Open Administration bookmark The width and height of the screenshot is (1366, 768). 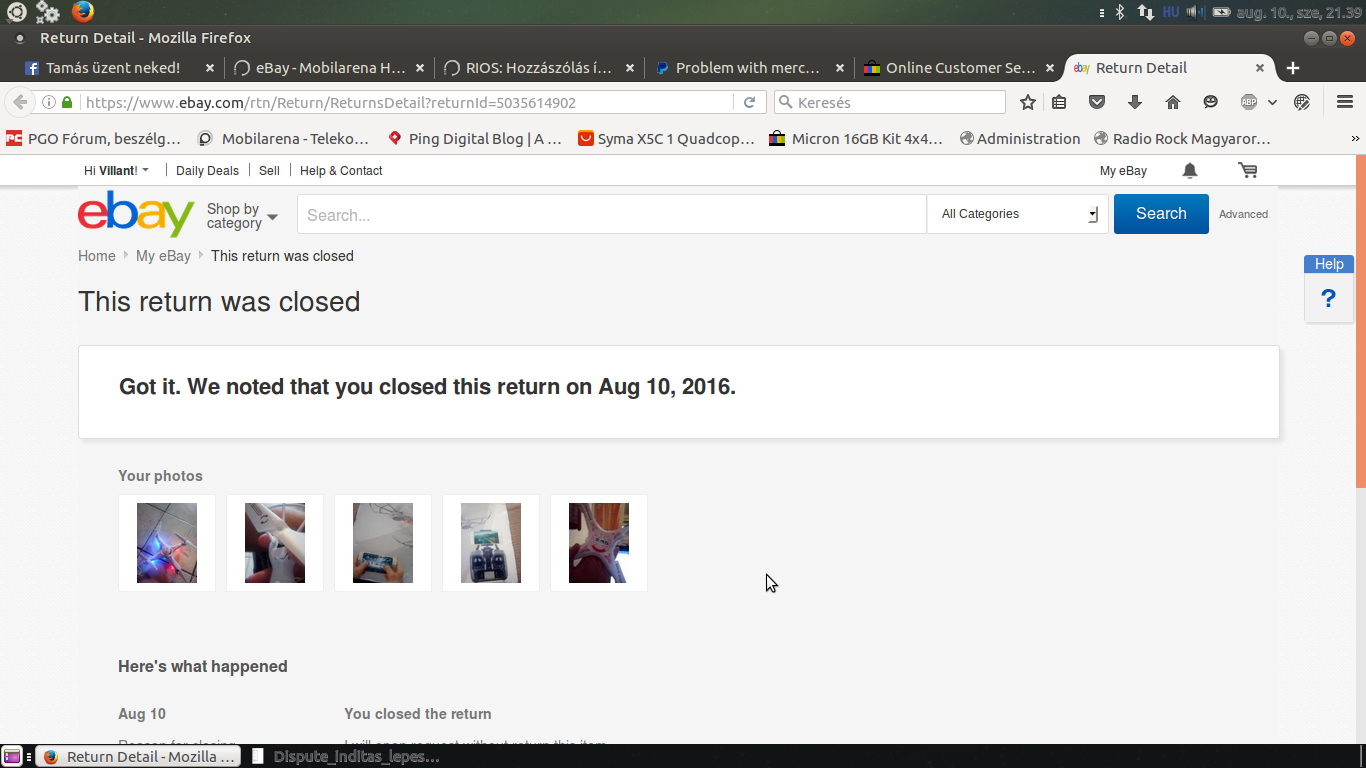(x=1020, y=139)
